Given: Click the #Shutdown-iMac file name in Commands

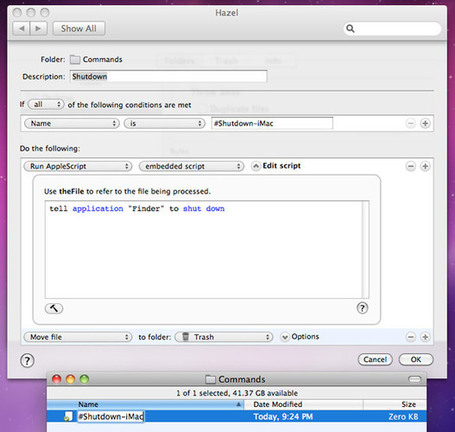Looking at the screenshot, I should (x=111, y=417).
